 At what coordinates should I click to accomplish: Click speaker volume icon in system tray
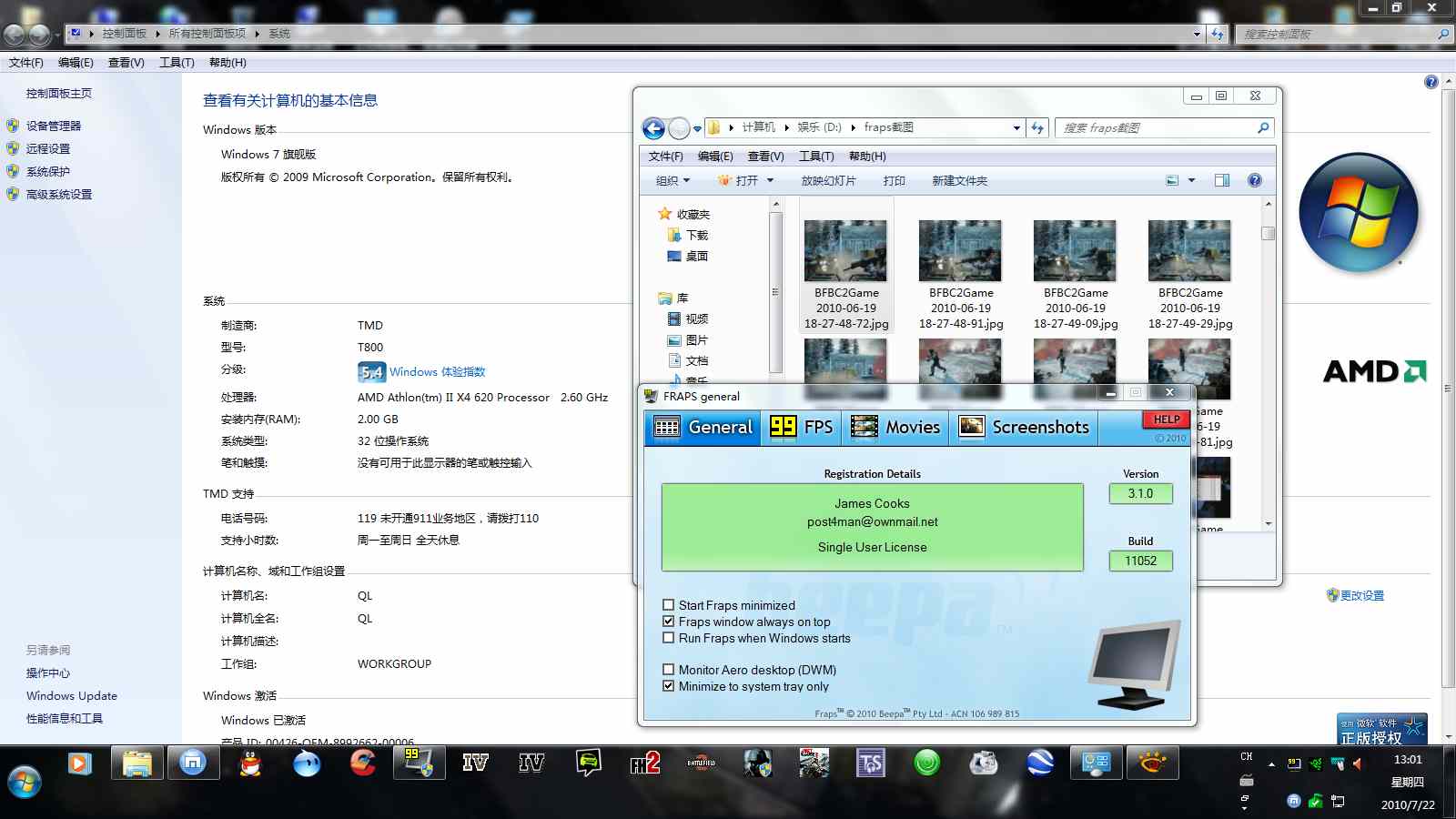tap(1358, 764)
